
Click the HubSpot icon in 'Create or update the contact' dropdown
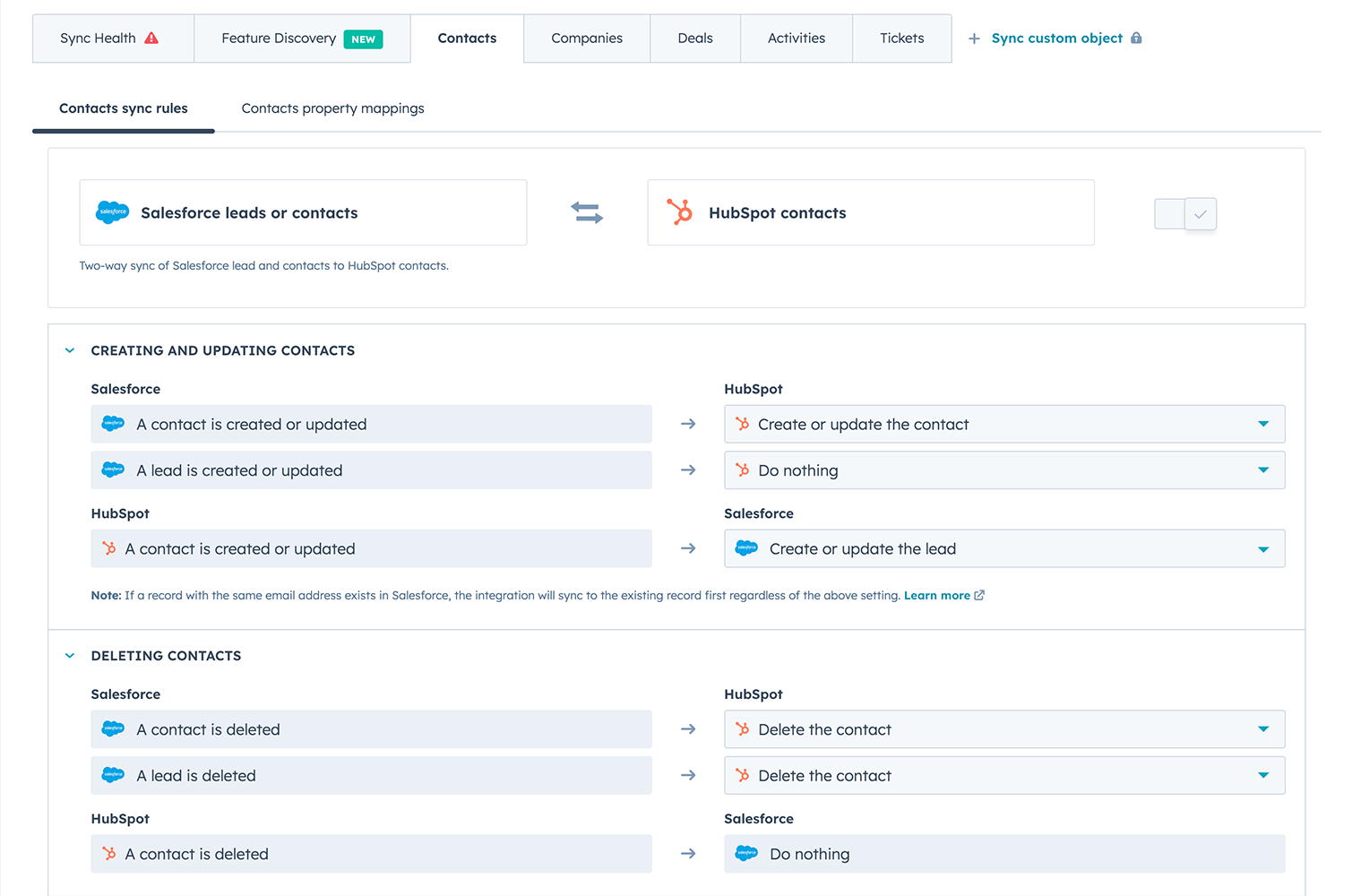coord(743,424)
